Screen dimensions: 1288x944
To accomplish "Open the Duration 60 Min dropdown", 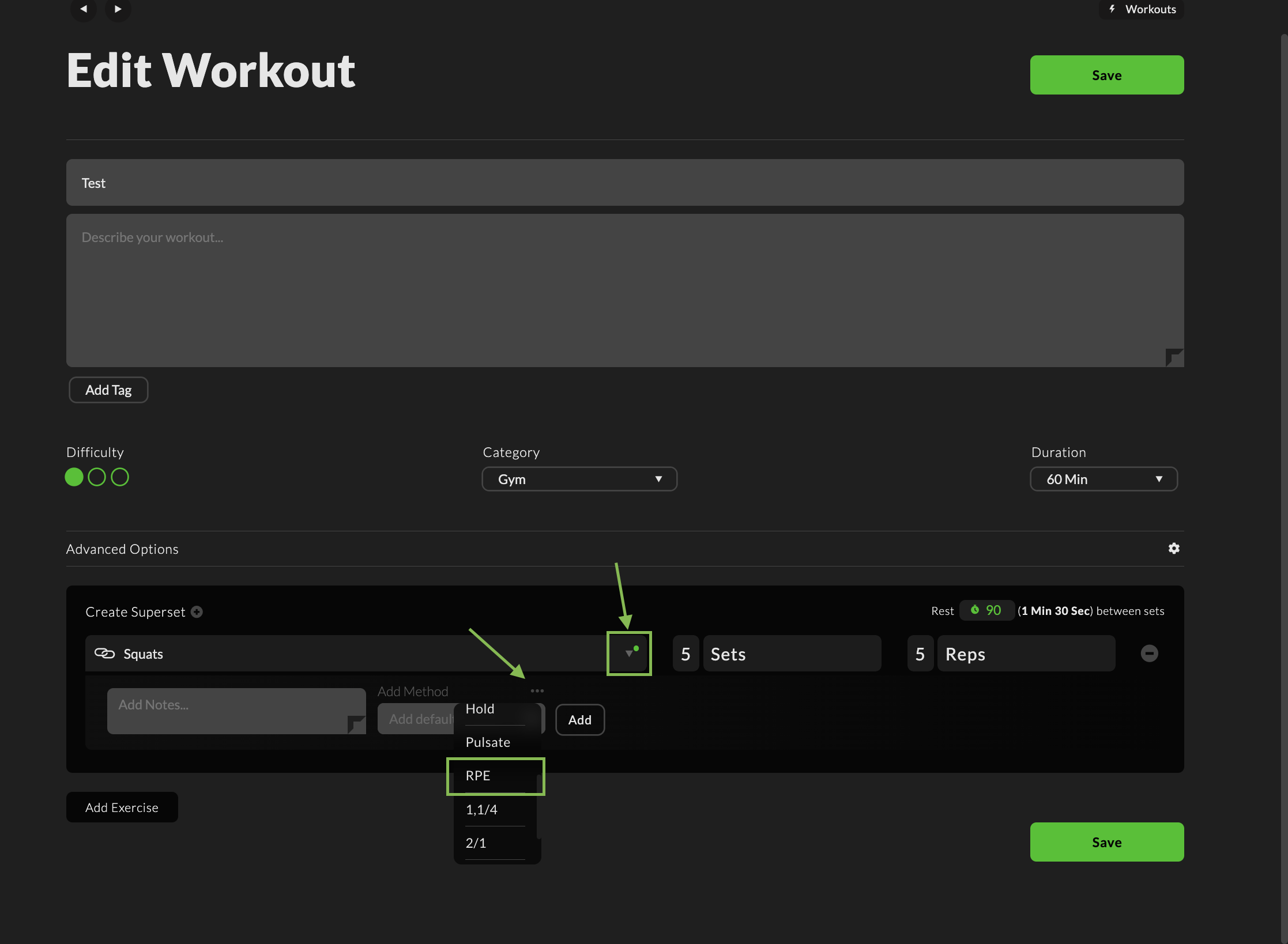I will pos(1103,479).
